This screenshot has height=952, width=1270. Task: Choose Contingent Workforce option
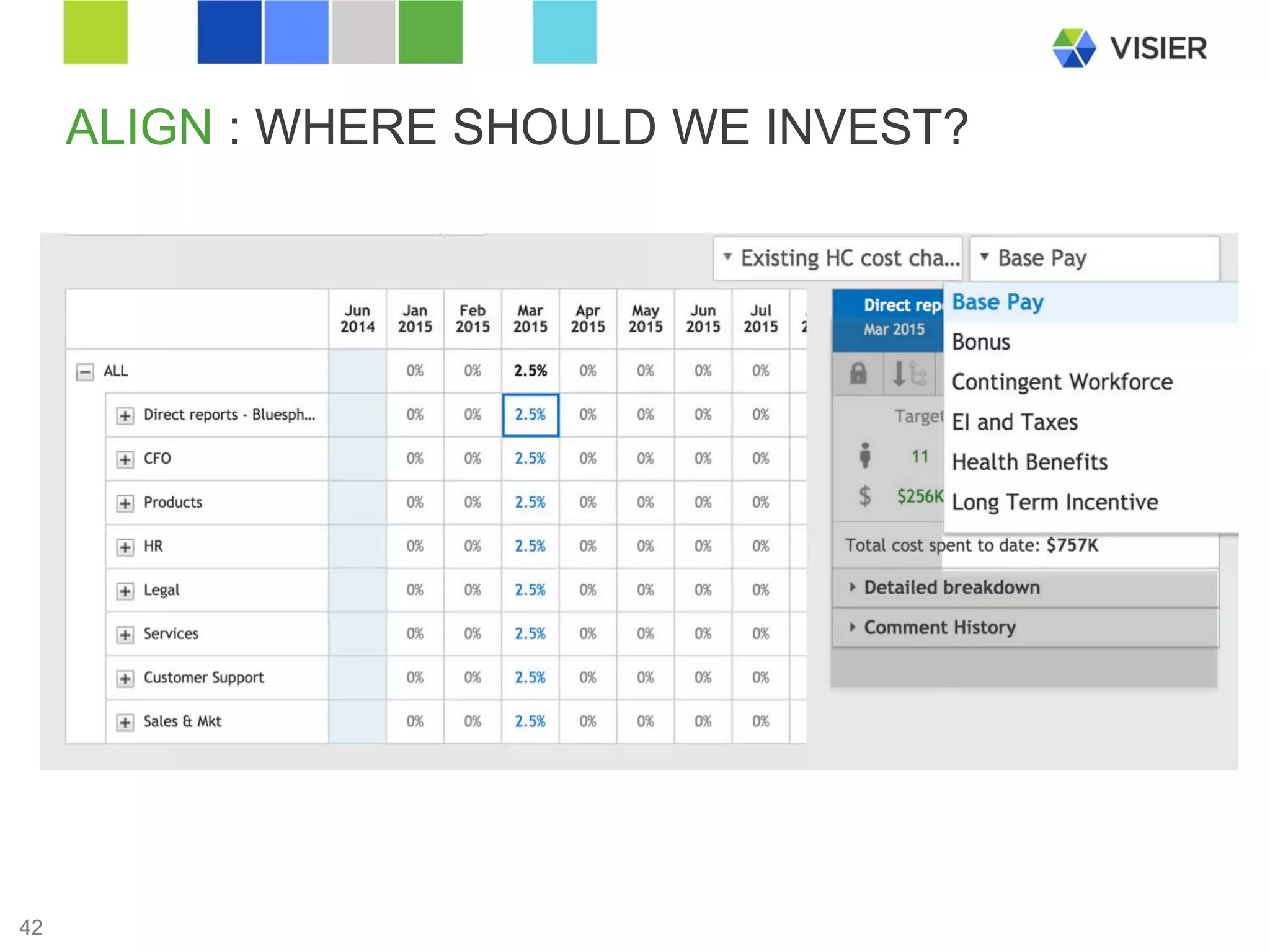(1091, 382)
